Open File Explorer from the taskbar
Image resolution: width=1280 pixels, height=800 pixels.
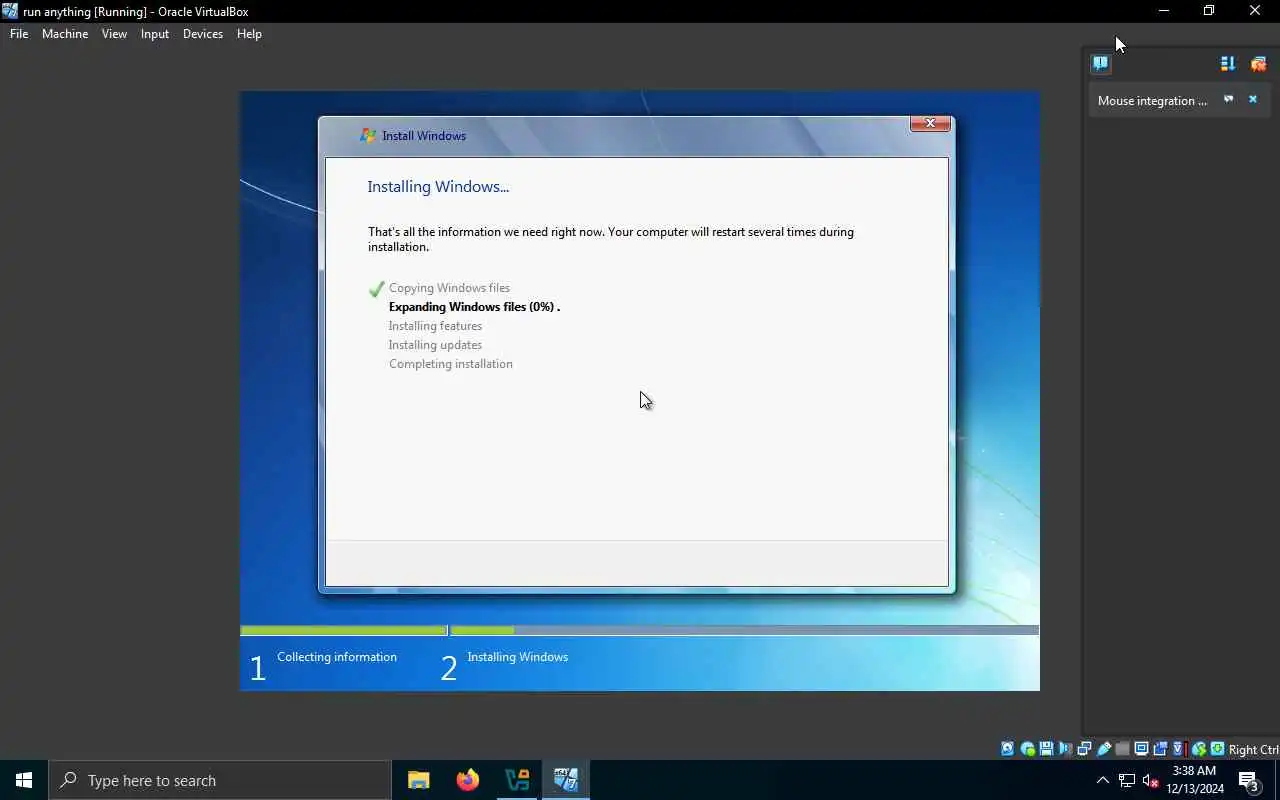419,780
